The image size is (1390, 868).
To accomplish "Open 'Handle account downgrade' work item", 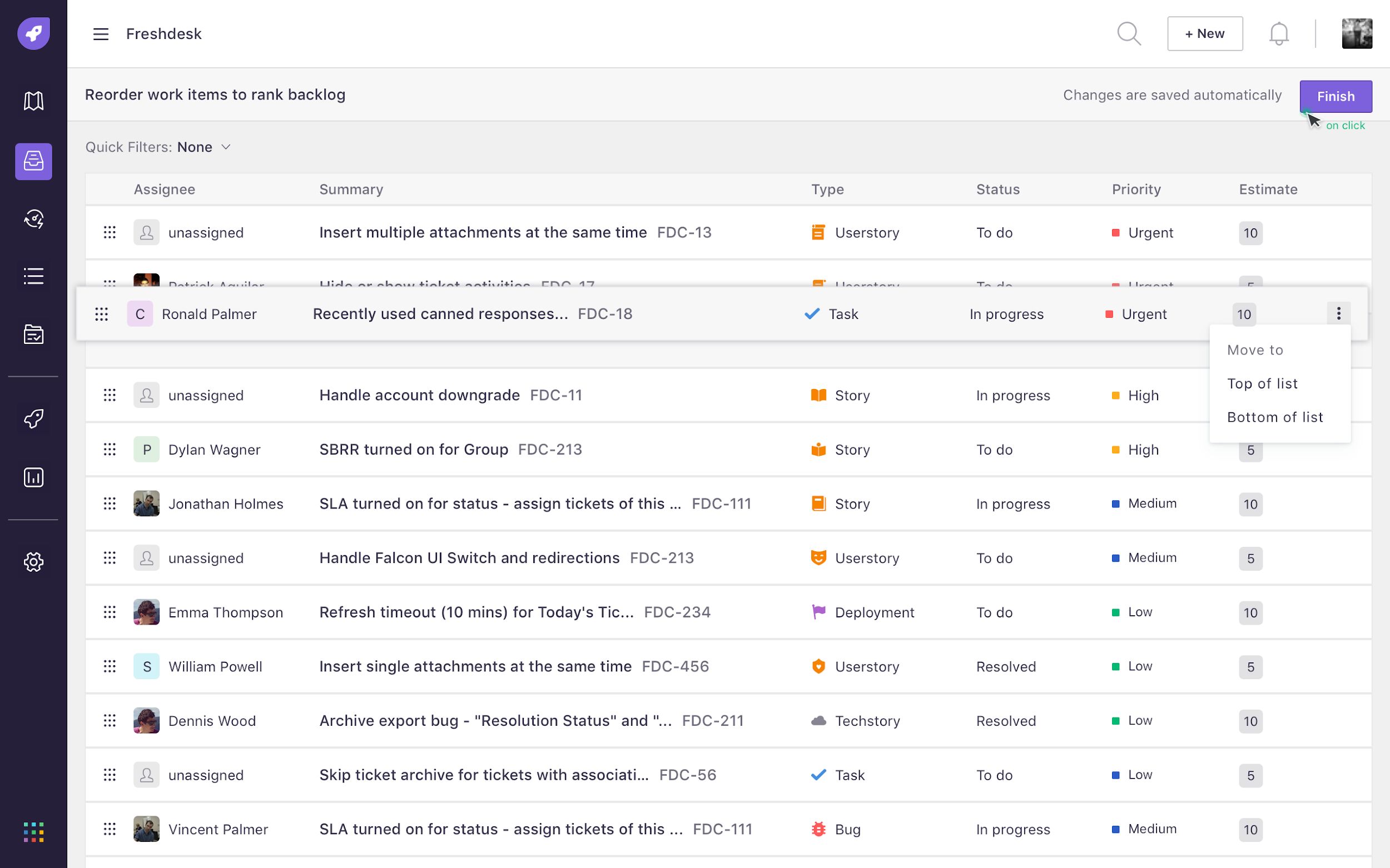I will pos(419,395).
